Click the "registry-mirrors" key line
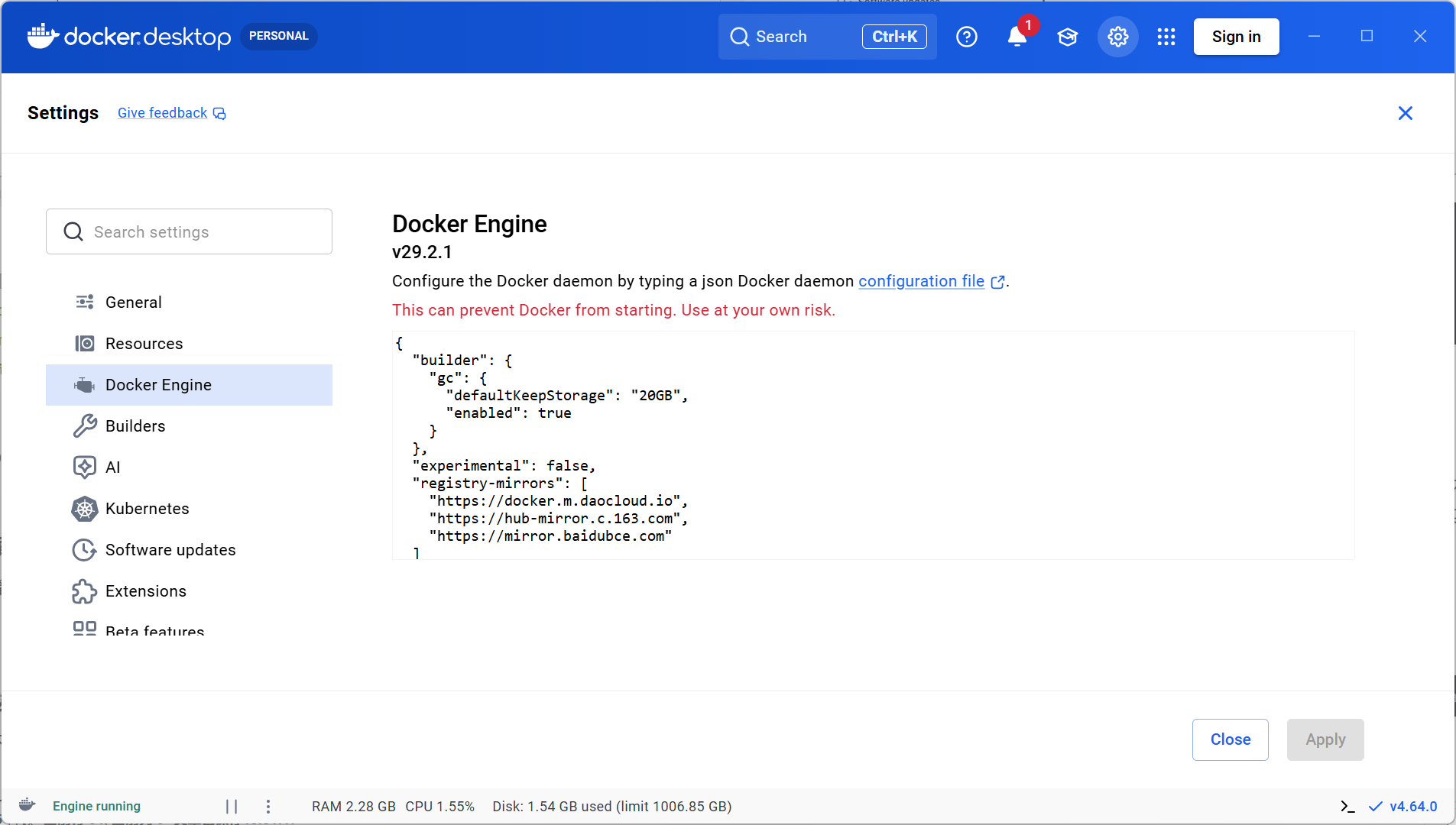This screenshot has width=1456, height=825. click(x=500, y=484)
